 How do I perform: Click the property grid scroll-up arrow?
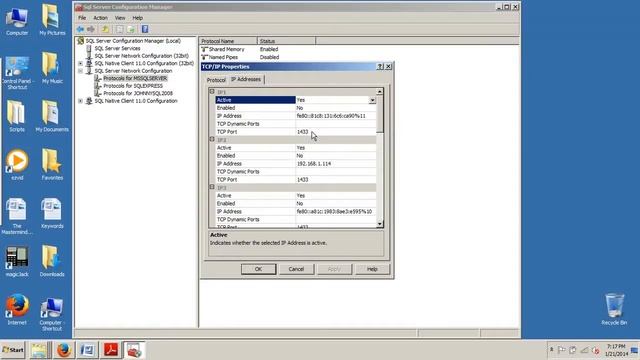click(x=380, y=92)
